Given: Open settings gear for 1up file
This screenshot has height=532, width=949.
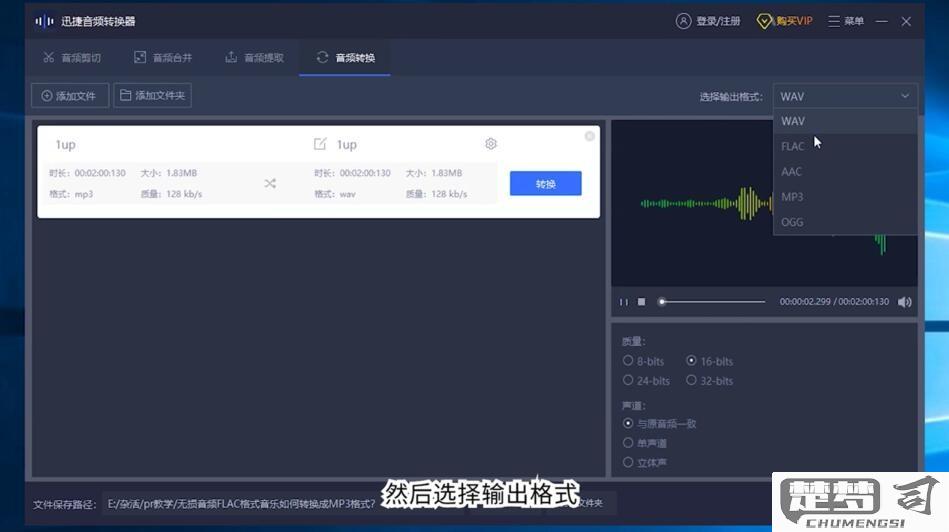Looking at the screenshot, I should point(491,144).
